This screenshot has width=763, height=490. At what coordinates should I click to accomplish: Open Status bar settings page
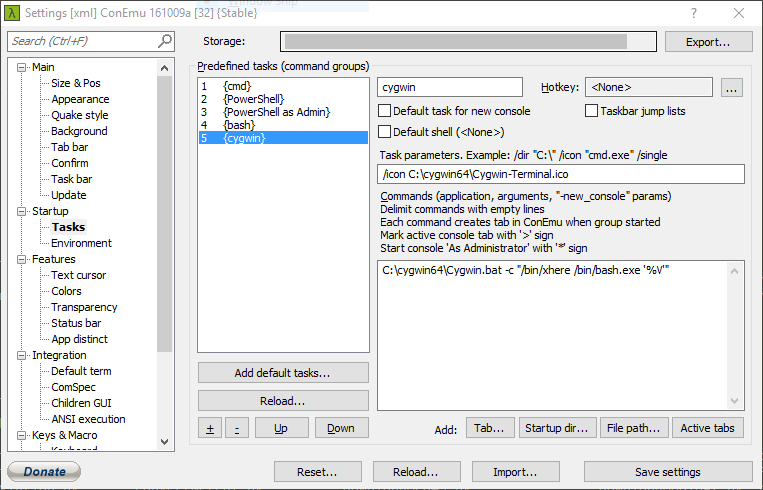pos(76,324)
